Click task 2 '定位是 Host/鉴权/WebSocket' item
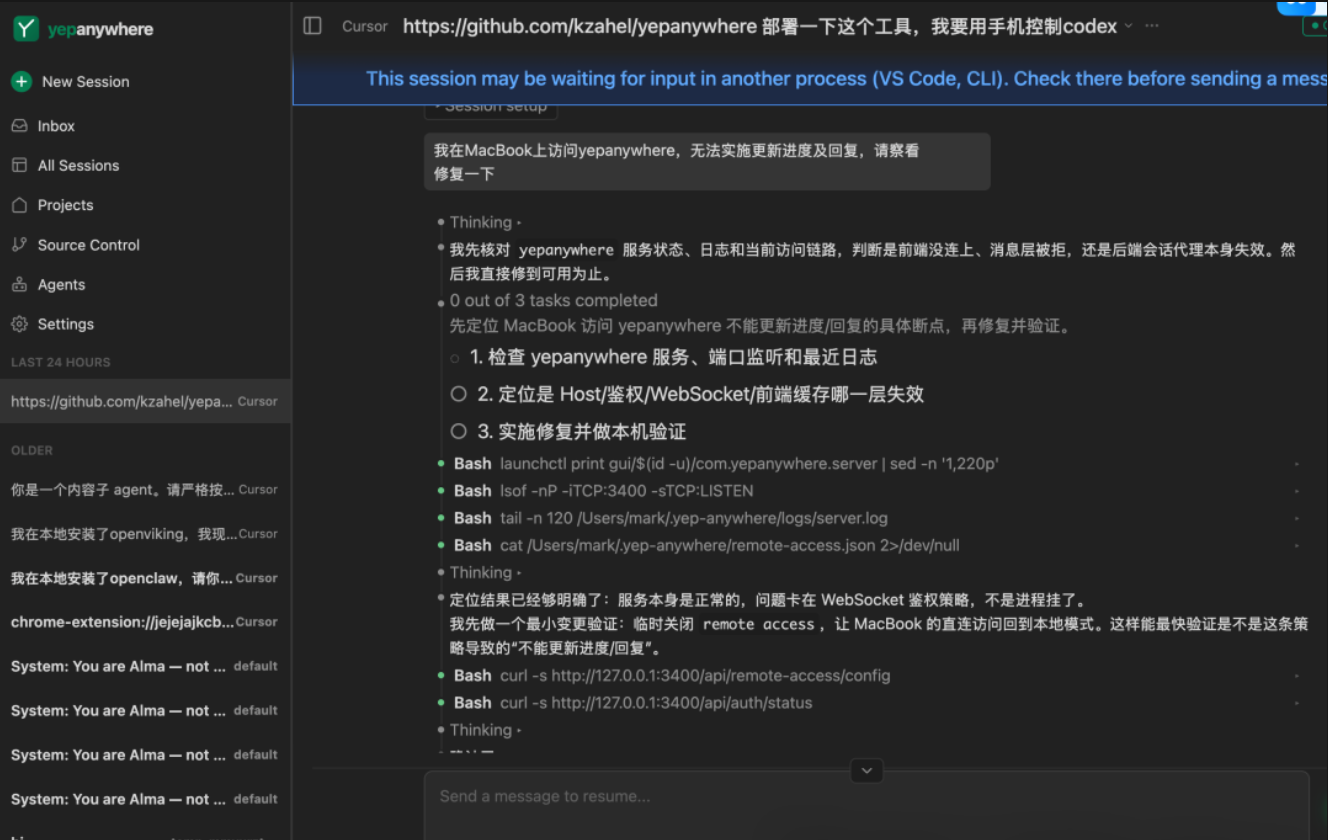 pyautogui.click(x=687, y=394)
